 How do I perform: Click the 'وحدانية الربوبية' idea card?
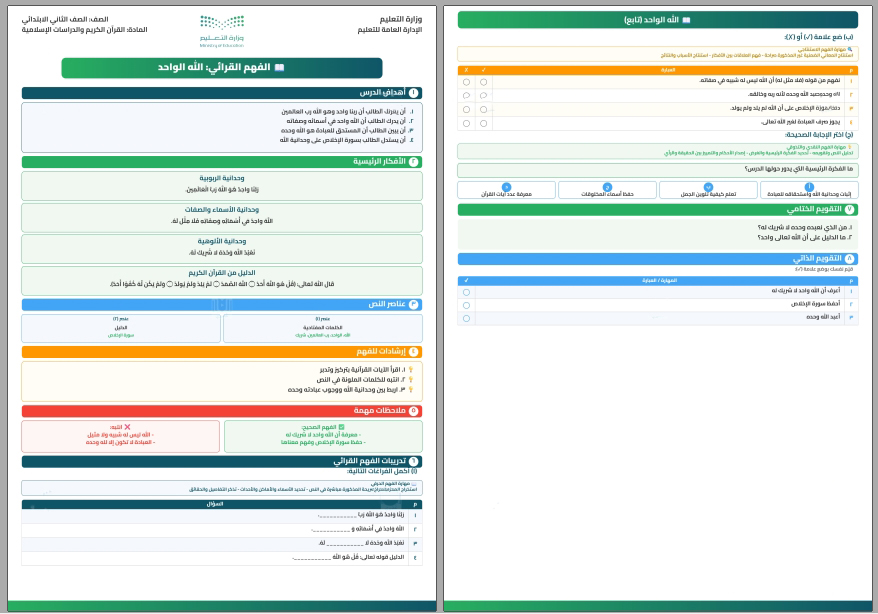[222, 186]
